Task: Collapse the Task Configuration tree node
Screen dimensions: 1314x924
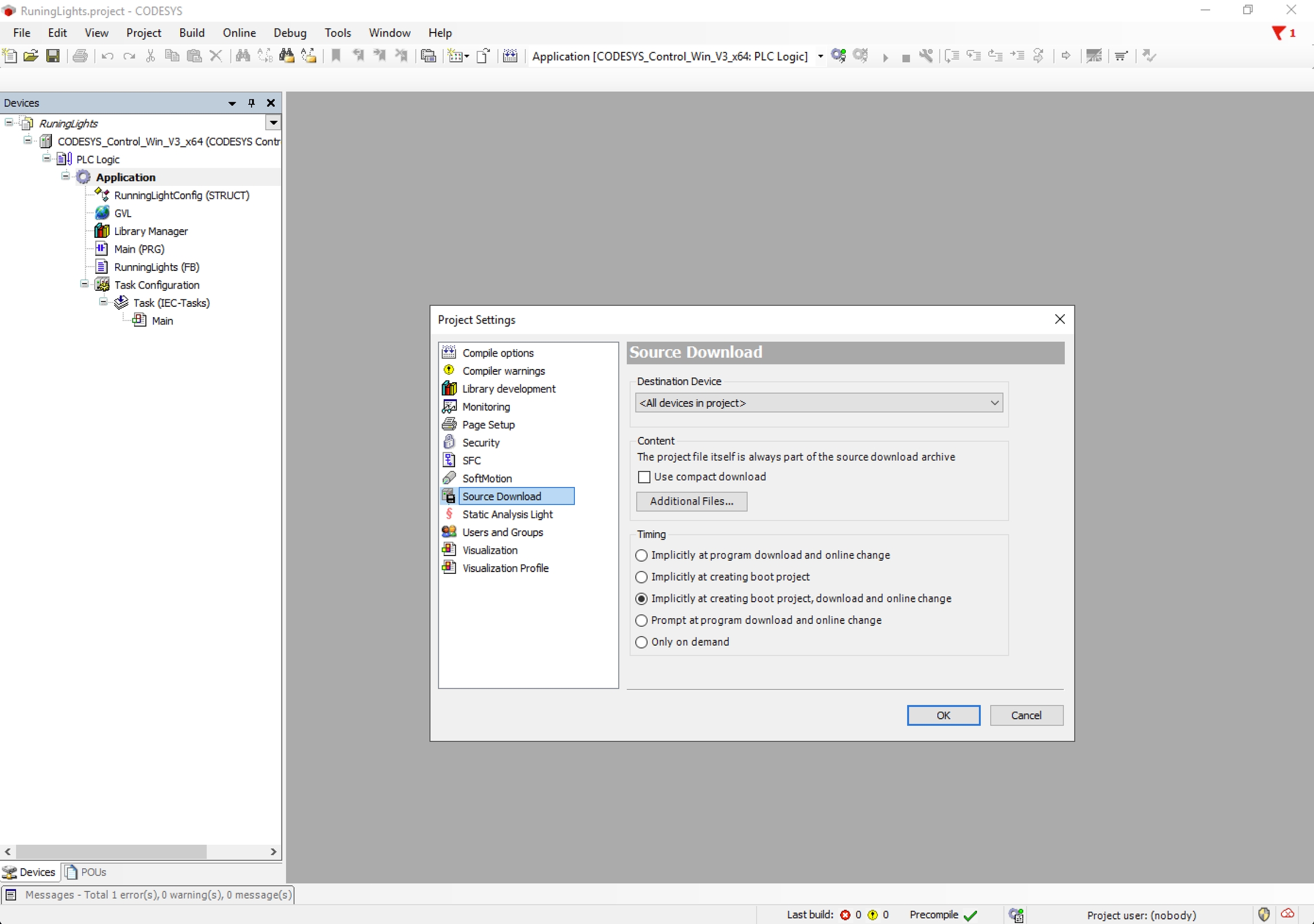Action: [x=84, y=284]
